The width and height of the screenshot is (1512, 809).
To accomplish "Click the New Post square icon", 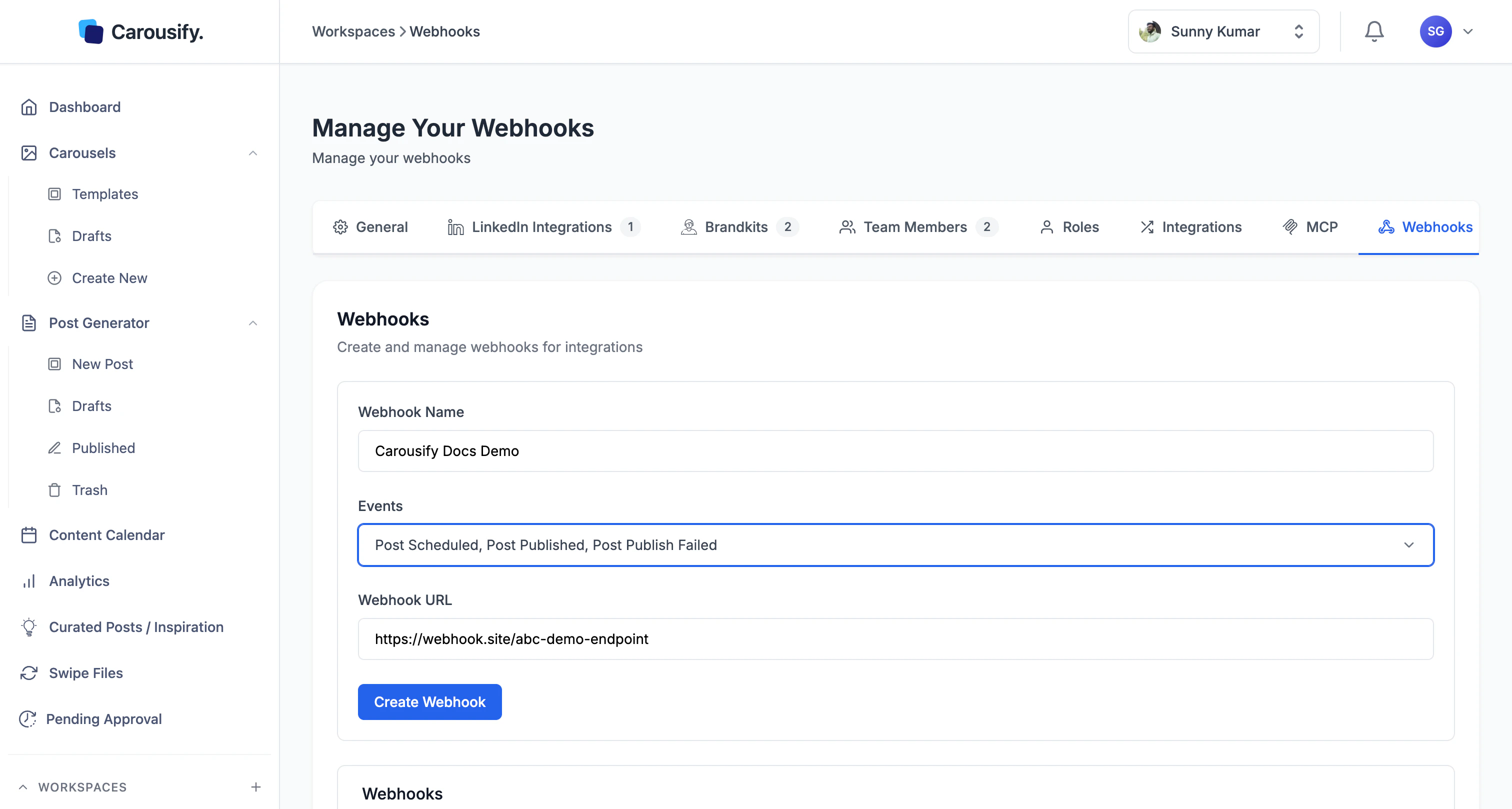I will (54, 364).
